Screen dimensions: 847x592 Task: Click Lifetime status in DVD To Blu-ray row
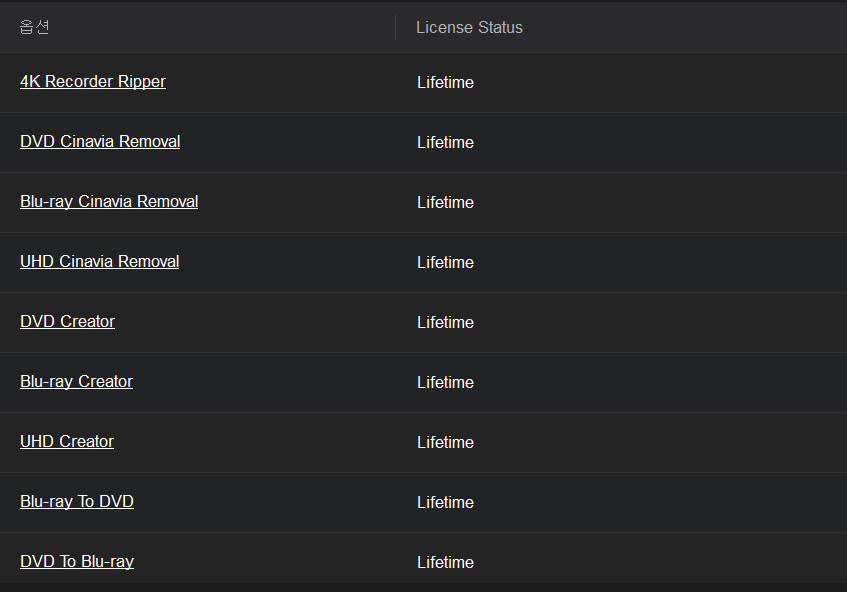click(x=445, y=562)
